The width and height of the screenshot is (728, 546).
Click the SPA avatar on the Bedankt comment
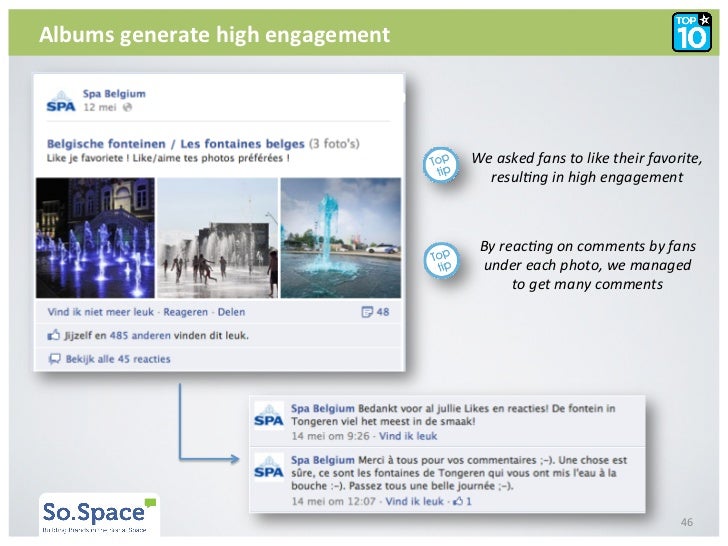click(269, 416)
